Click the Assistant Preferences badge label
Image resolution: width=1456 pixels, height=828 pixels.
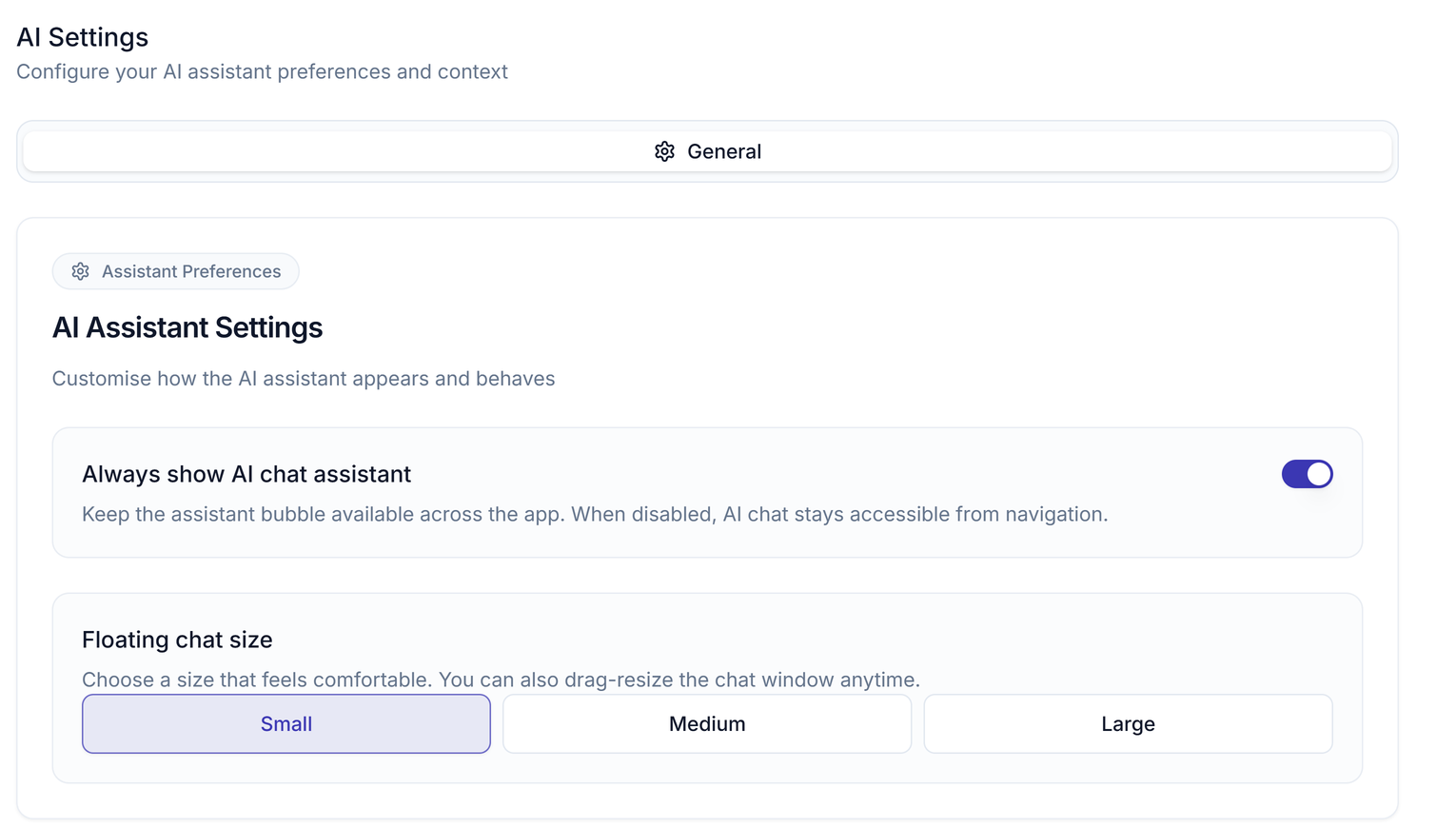(191, 271)
